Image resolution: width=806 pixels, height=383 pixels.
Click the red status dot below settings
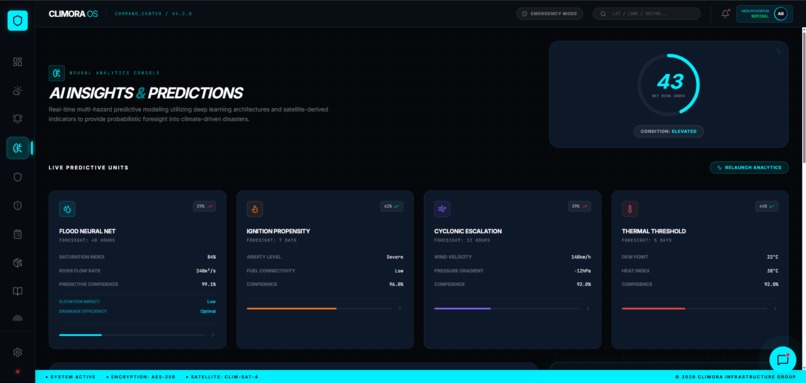point(17,371)
